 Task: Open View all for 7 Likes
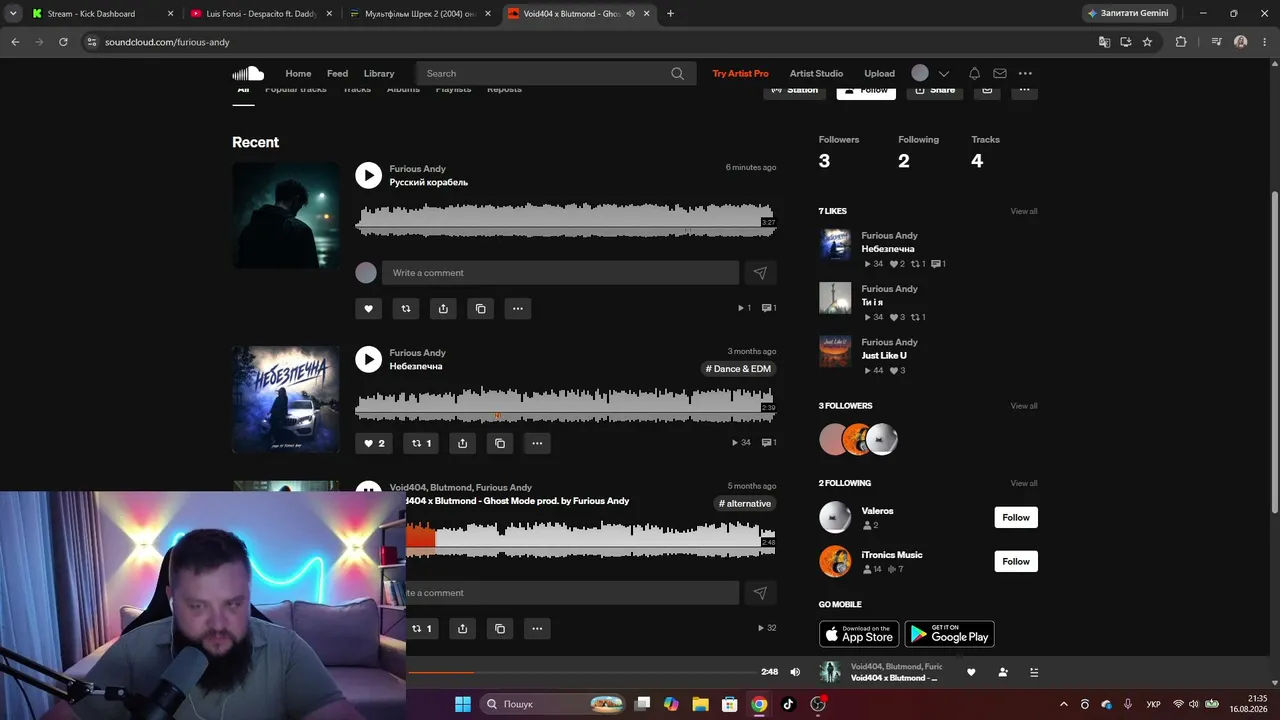point(1024,211)
